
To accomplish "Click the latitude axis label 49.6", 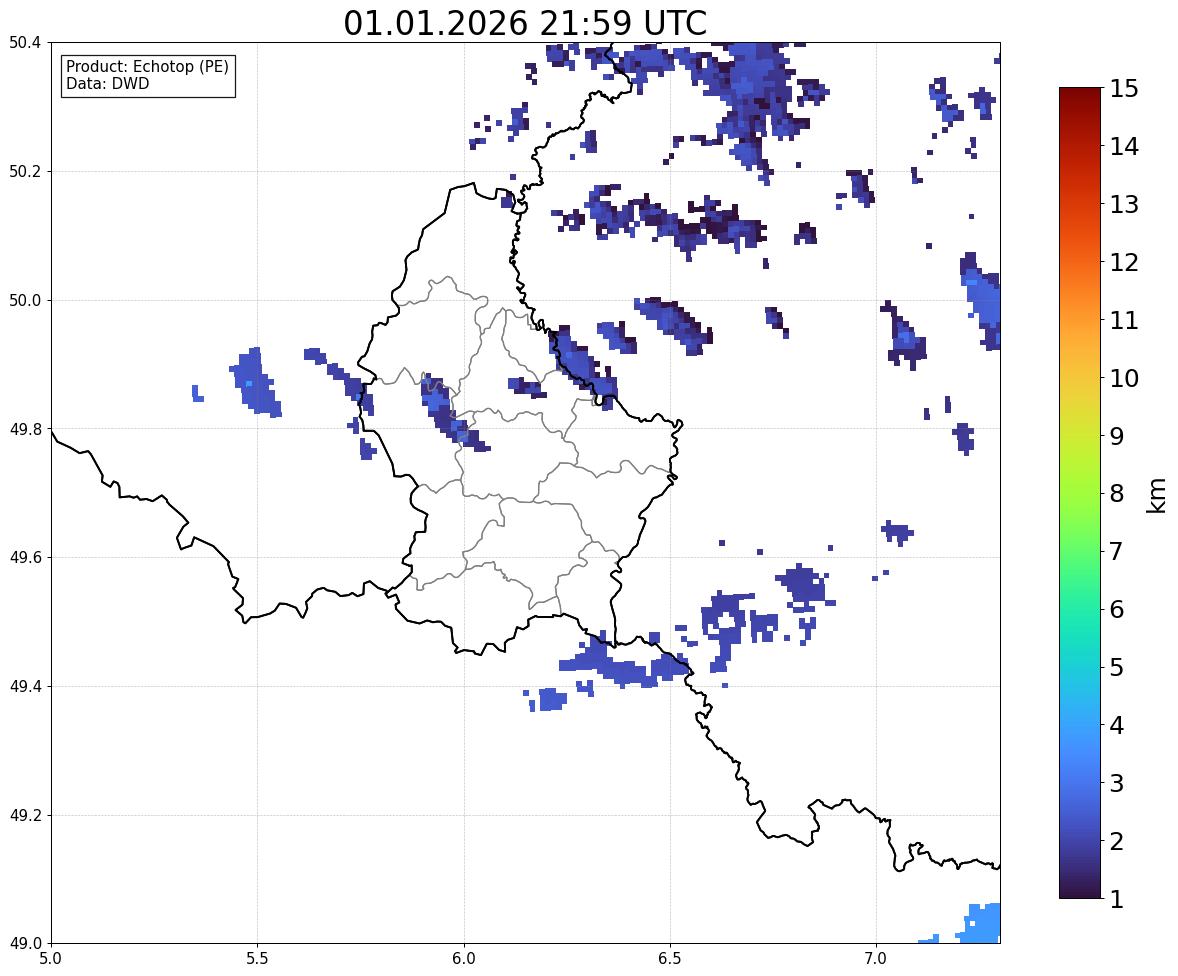I will (x=26, y=557).
